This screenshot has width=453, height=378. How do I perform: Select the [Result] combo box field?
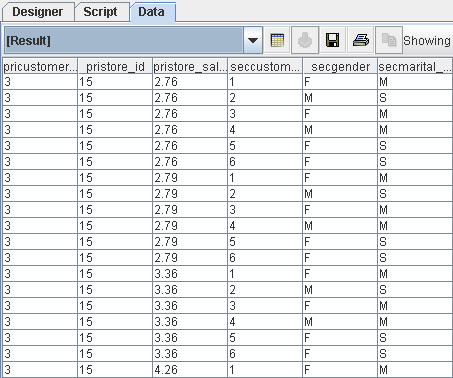[x=124, y=40]
